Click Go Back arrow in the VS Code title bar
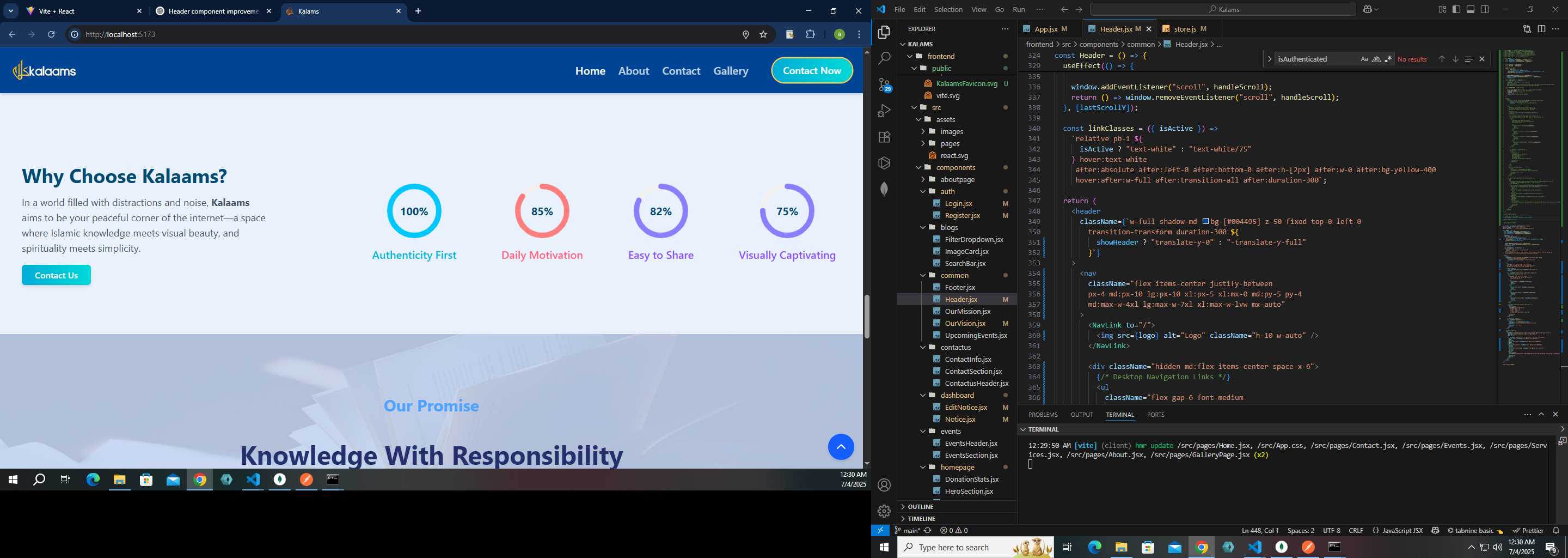1568x558 pixels. pyautogui.click(x=1064, y=9)
